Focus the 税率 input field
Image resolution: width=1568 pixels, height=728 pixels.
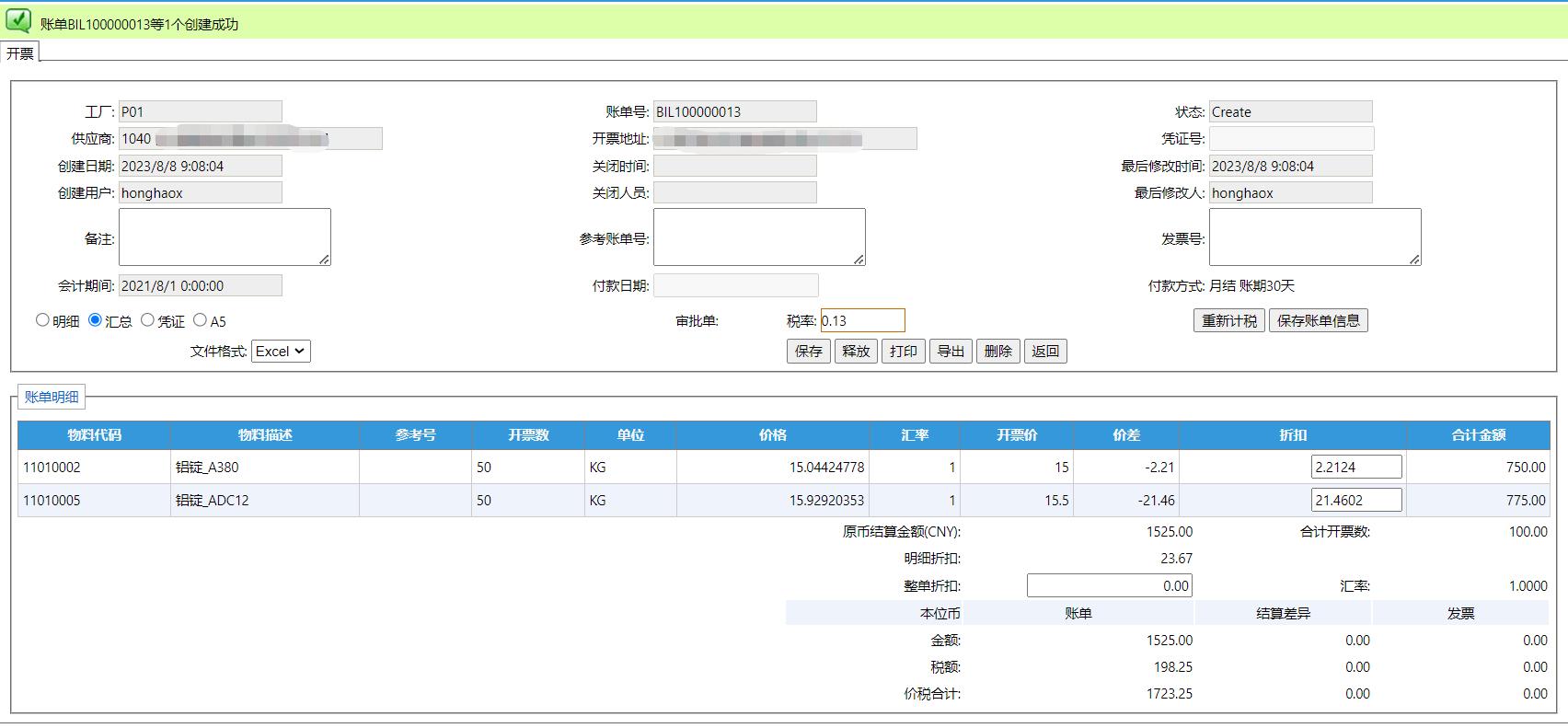point(862,320)
